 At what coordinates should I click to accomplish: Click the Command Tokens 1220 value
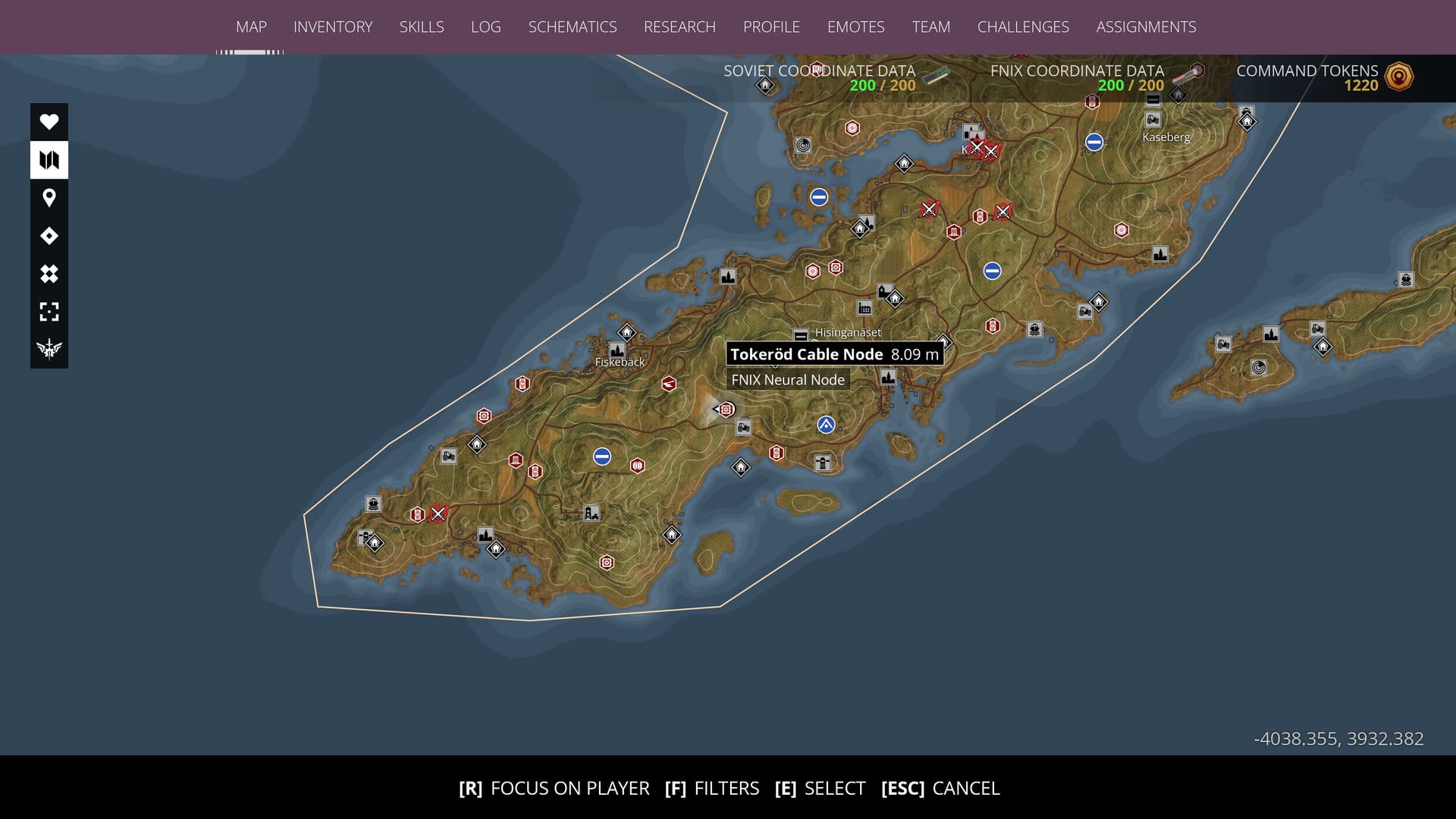pos(1361,86)
